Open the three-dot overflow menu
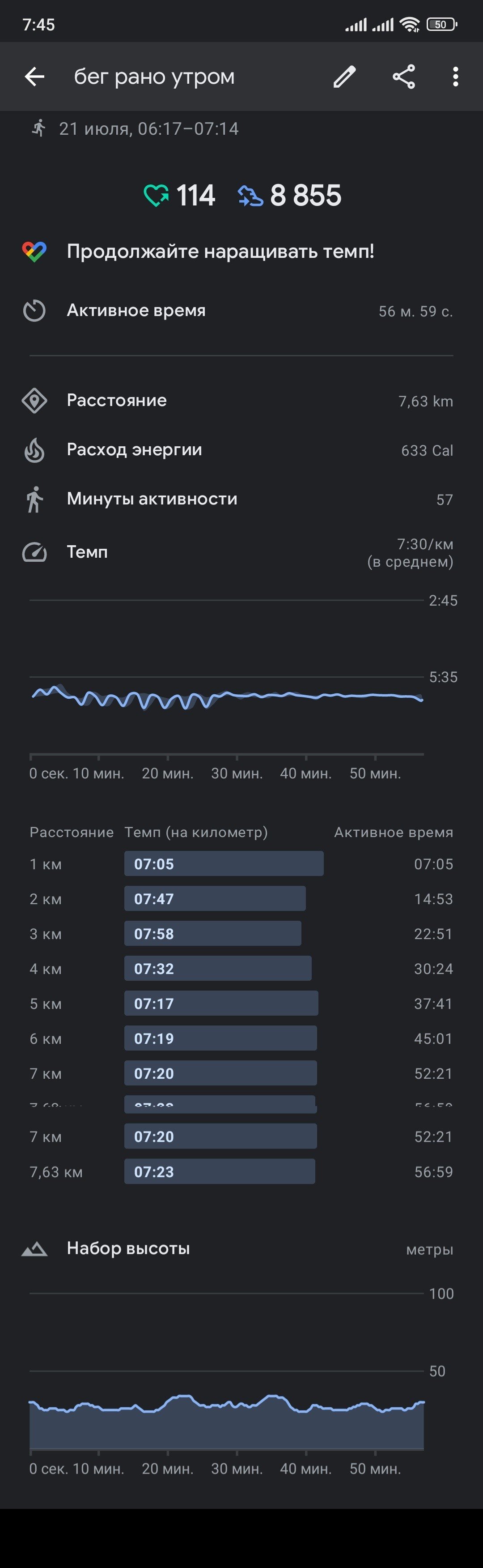This screenshot has height=1568, width=483. point(456,77)
